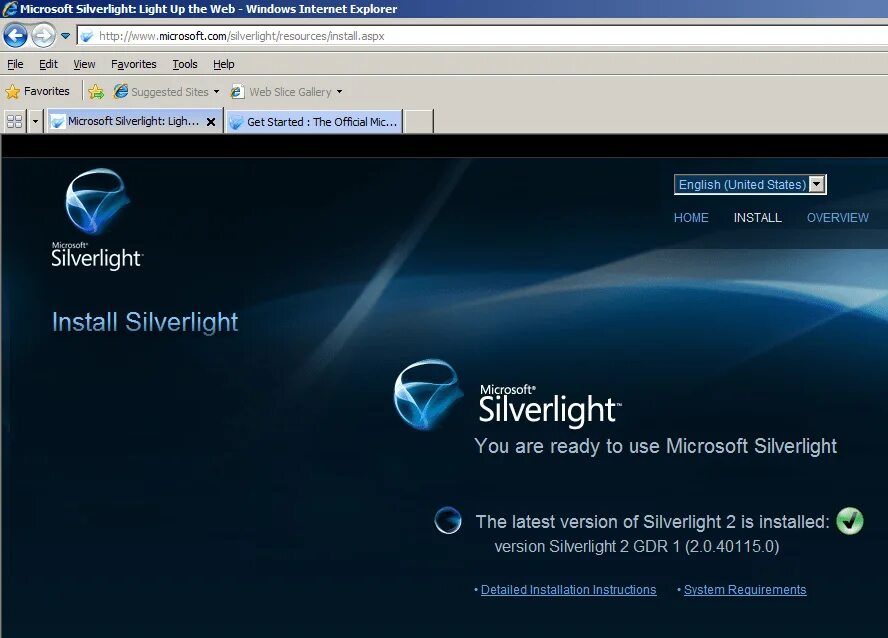Open a new blank tab
Viewport: 888px width, 638px height.
419,121
